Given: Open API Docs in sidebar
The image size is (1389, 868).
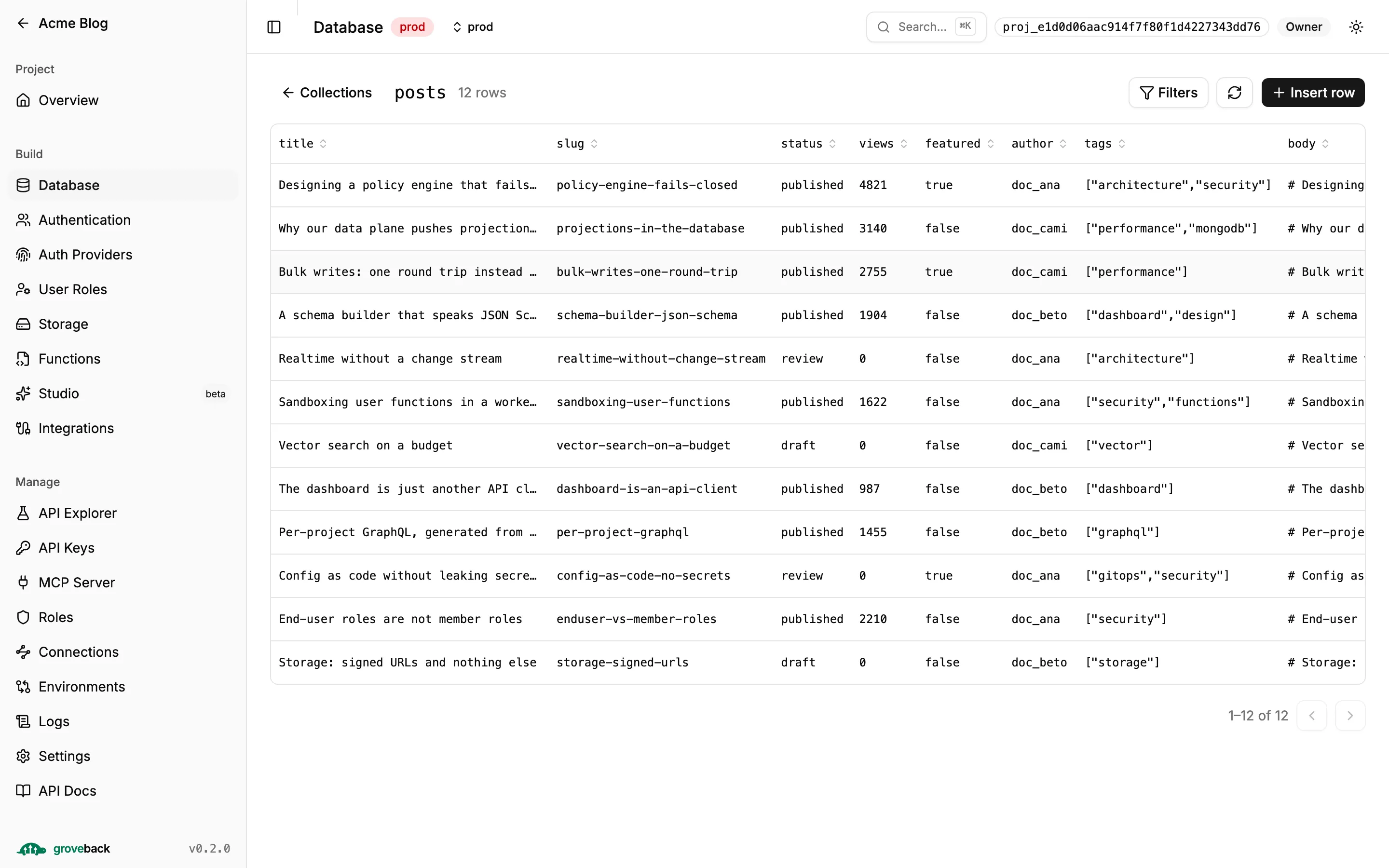Looking at the screenshot, I should (123, 791).
